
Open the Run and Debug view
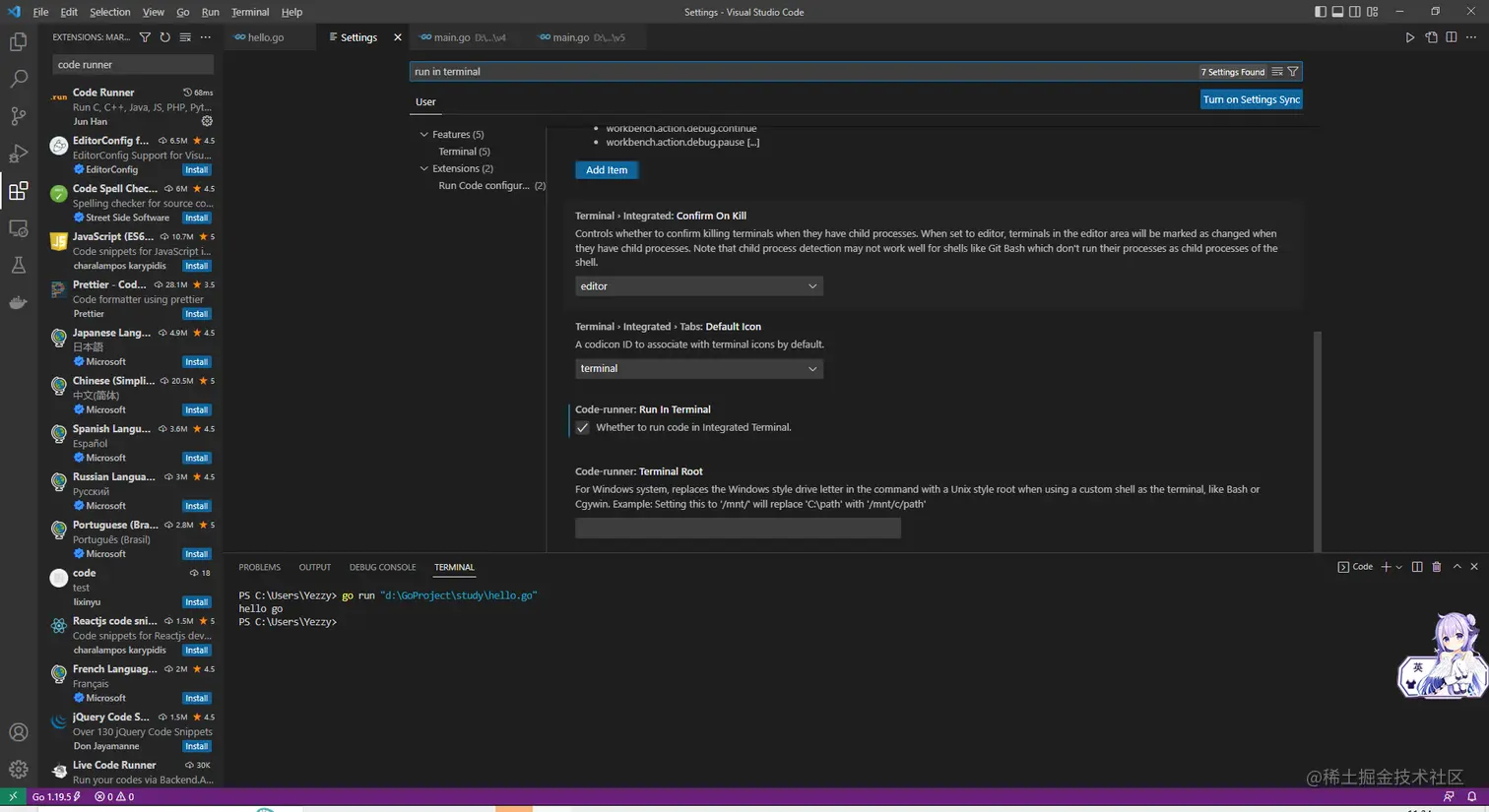(x=18, y=154)
